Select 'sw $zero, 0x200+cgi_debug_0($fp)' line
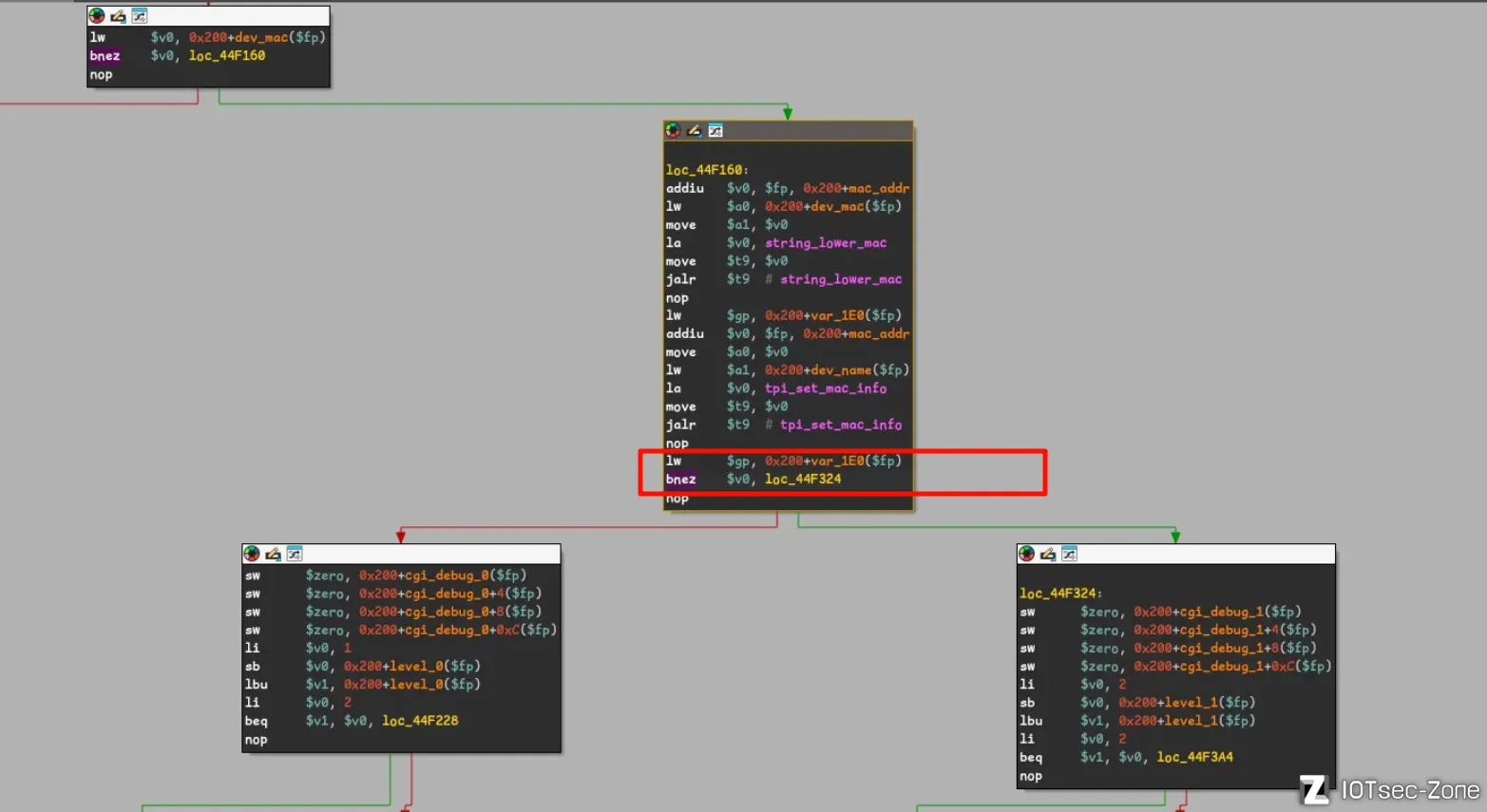The height and width of the screenshot is (812, 1487). [386, 575]
